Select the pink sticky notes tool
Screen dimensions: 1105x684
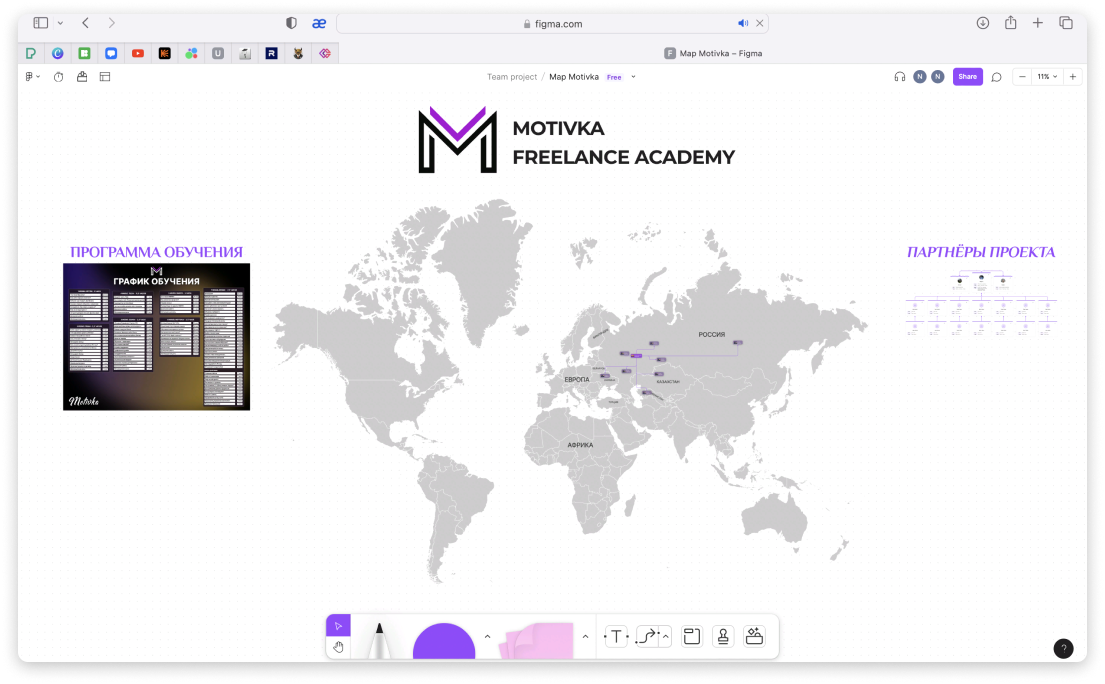click(x=536, y=641)
